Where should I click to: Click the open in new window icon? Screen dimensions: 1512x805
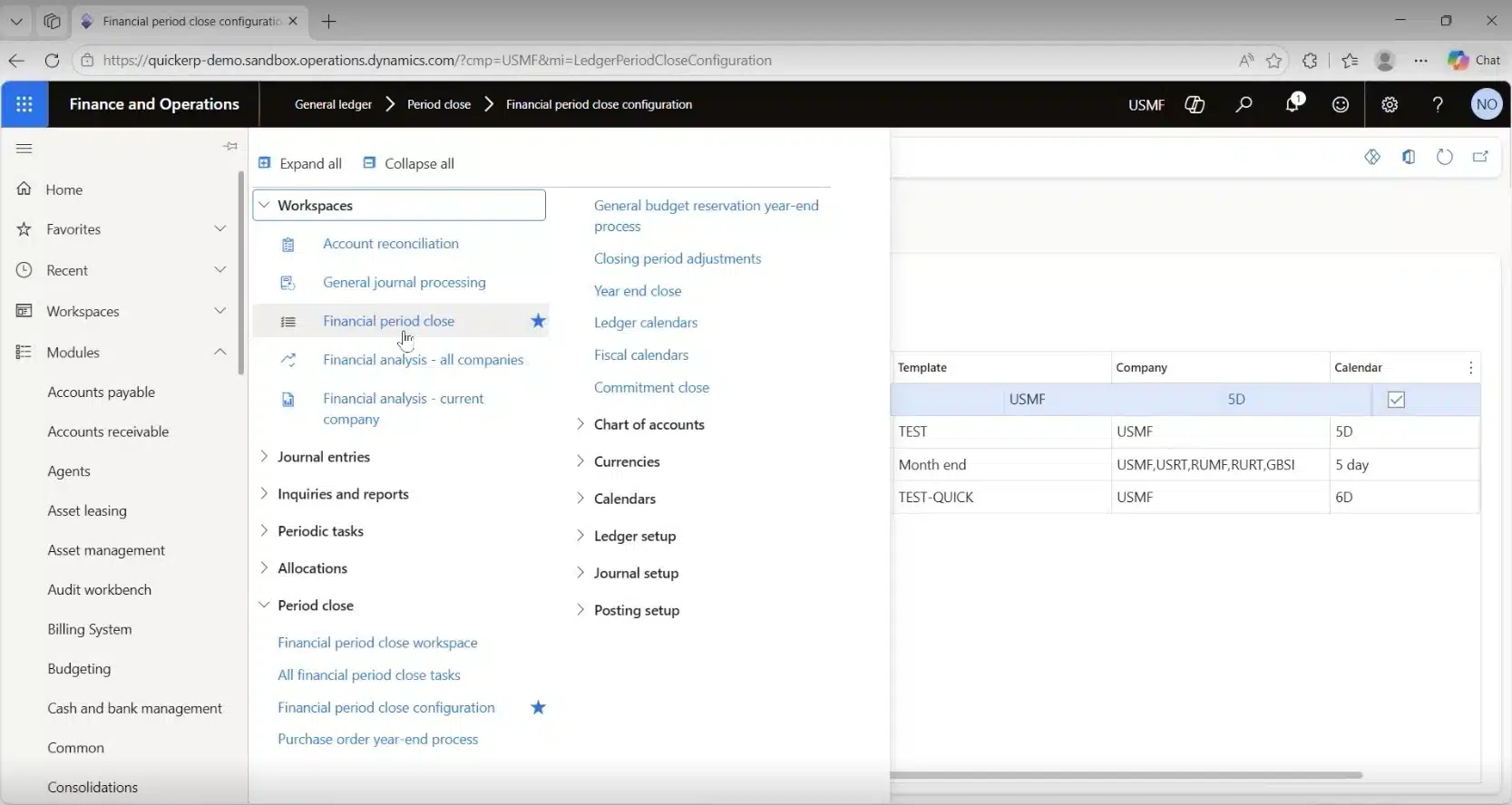[1480, 157]
